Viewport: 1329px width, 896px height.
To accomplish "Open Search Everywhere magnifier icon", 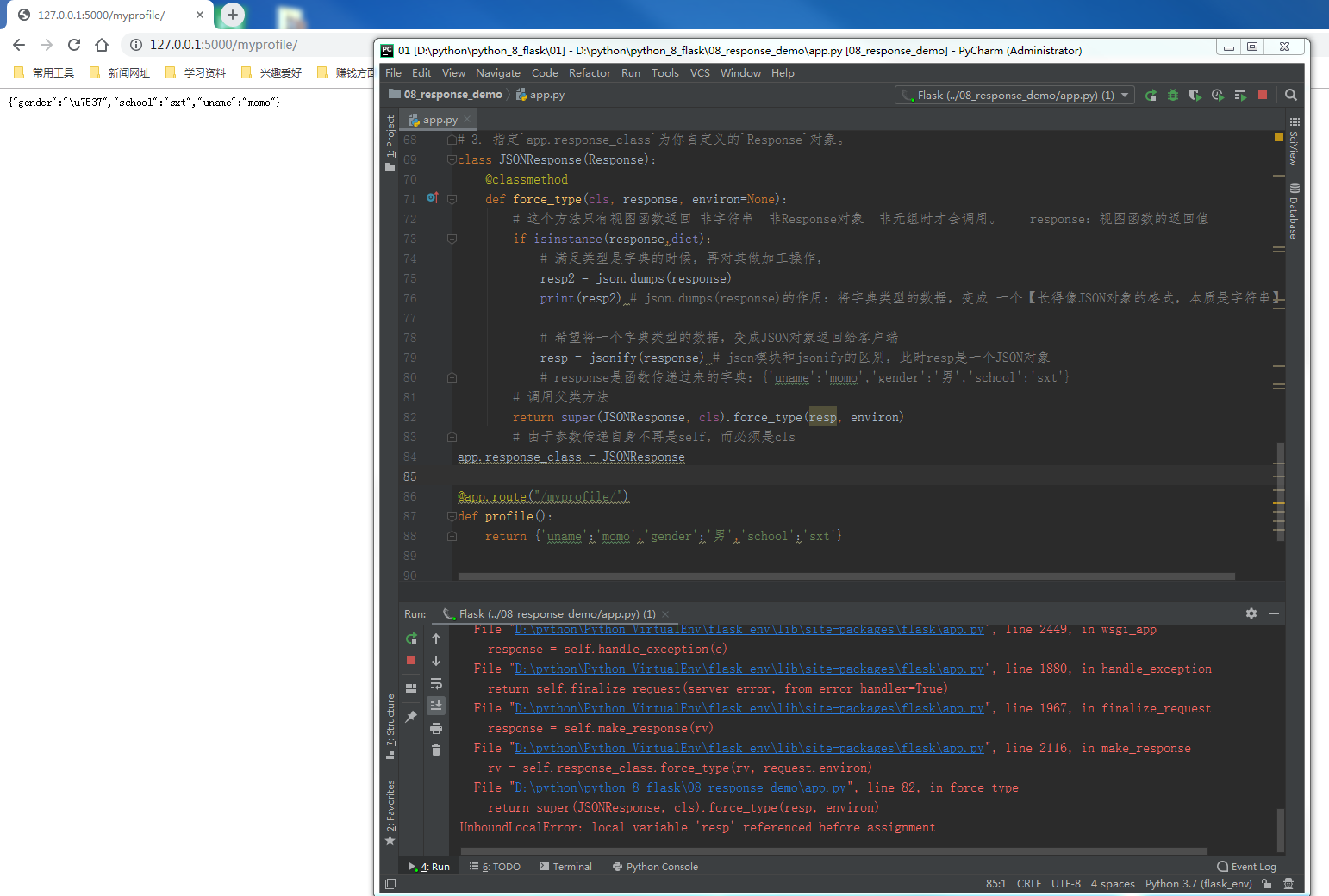I will coord(1291,96).
